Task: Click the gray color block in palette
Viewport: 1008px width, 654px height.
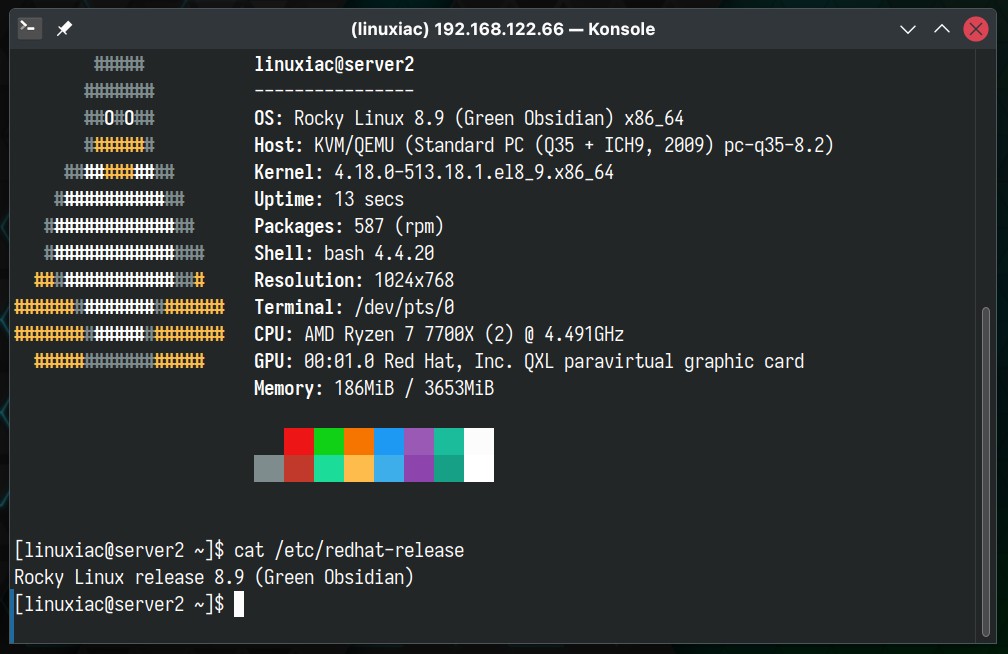Action: click(x=269, y=468)
